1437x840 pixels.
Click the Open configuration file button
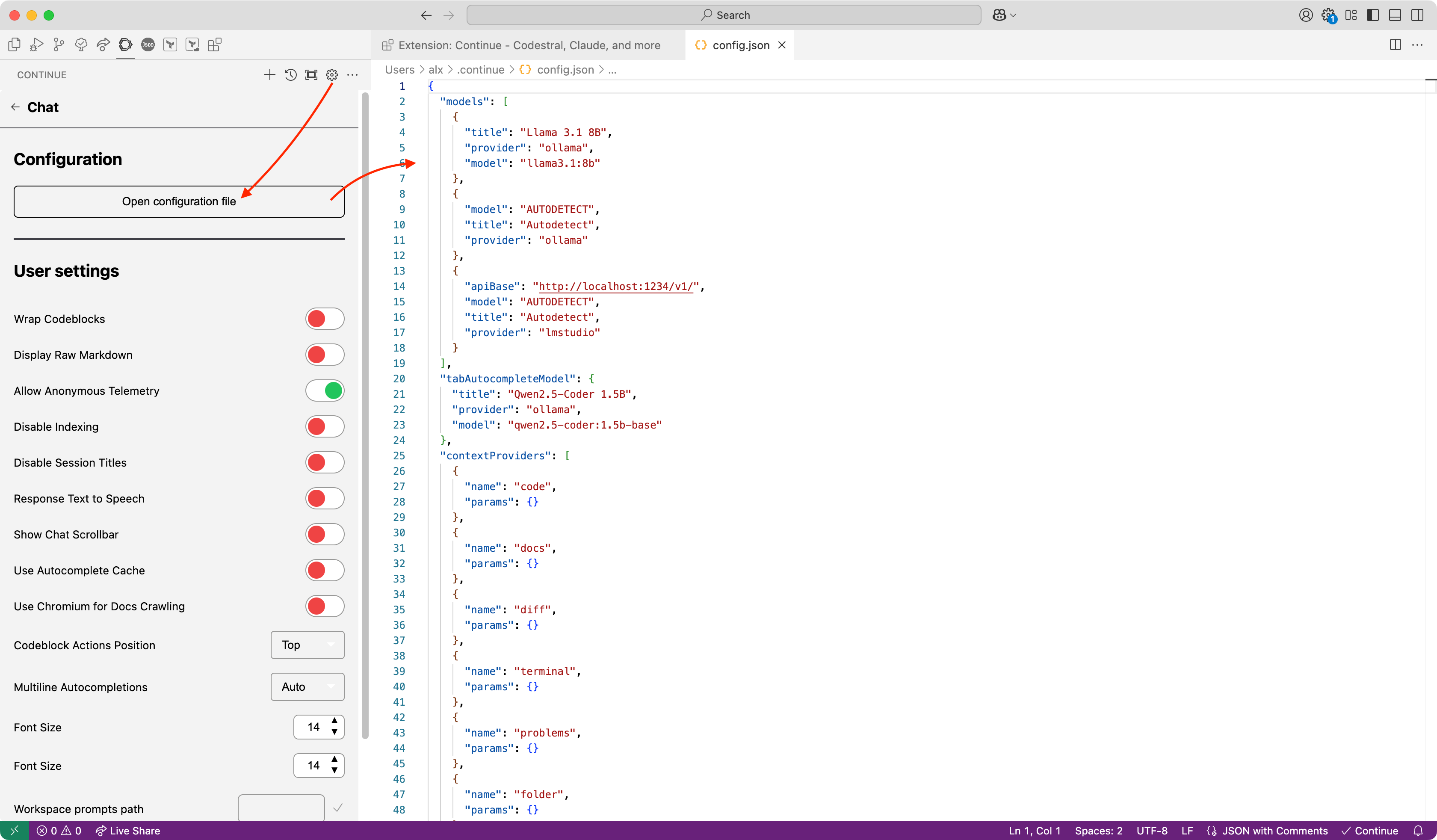pos(178,201)
